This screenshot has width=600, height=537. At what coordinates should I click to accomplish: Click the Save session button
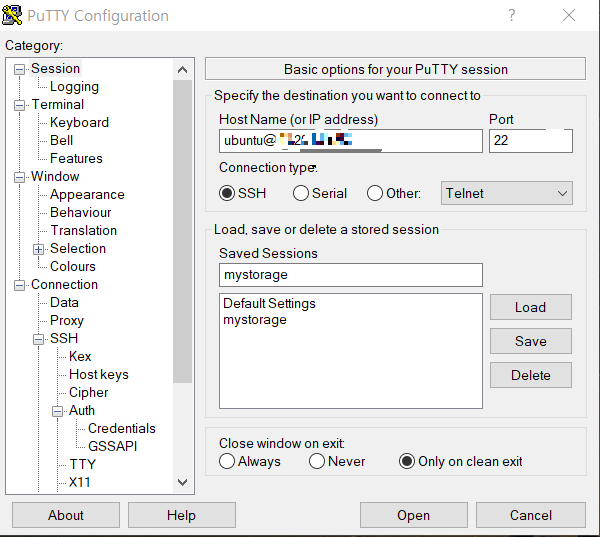531,341
